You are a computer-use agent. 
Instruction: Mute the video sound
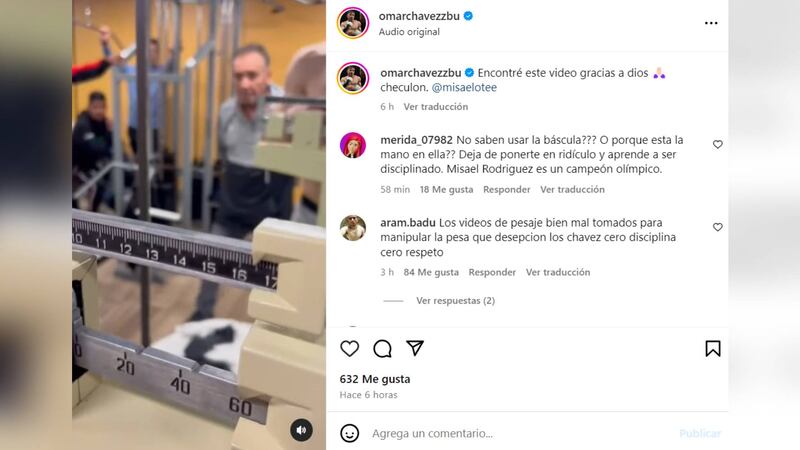[x=302, y=430]
